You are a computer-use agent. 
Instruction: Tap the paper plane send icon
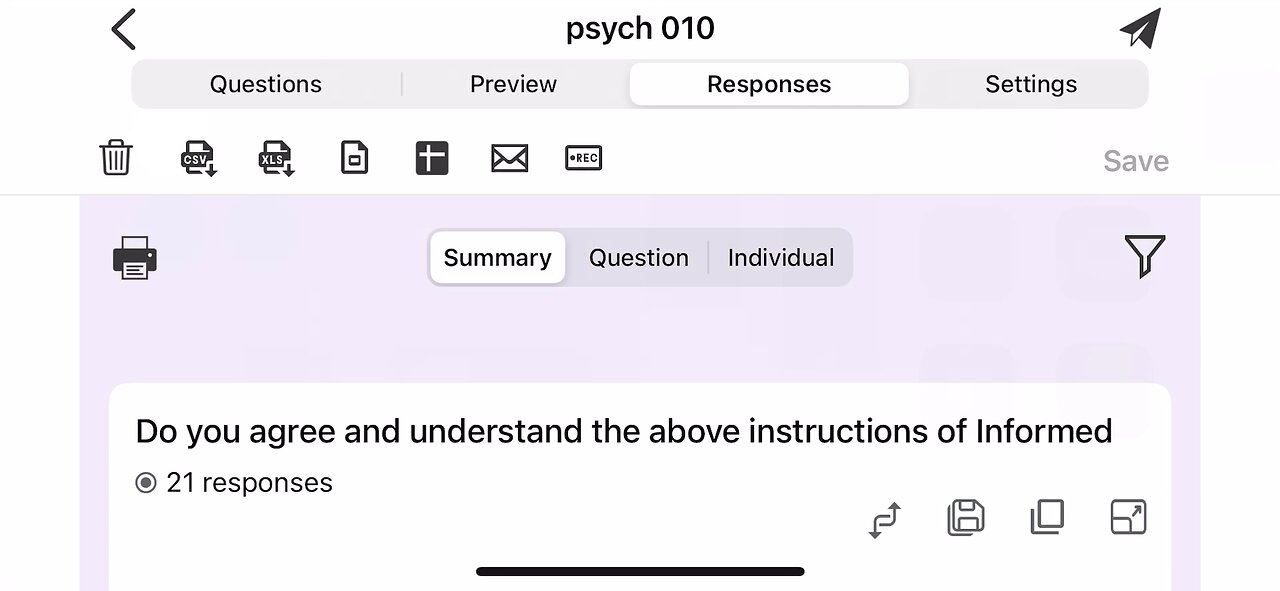click(x=1140, y=29)
